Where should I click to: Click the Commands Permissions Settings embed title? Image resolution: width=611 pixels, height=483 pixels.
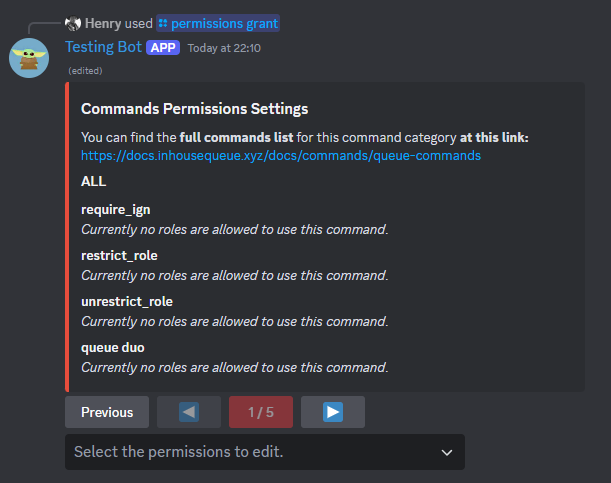pyautogui.click(x=194, y=109)
